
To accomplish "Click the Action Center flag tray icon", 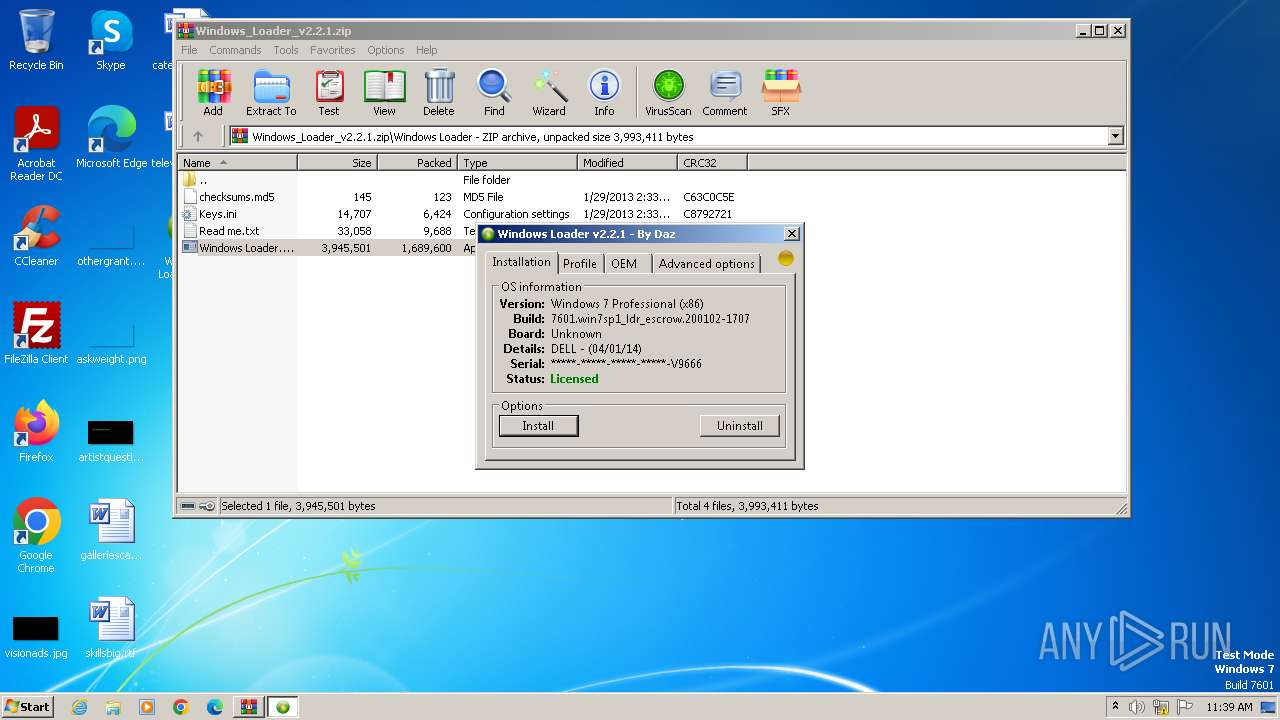I will point(1183,707).
